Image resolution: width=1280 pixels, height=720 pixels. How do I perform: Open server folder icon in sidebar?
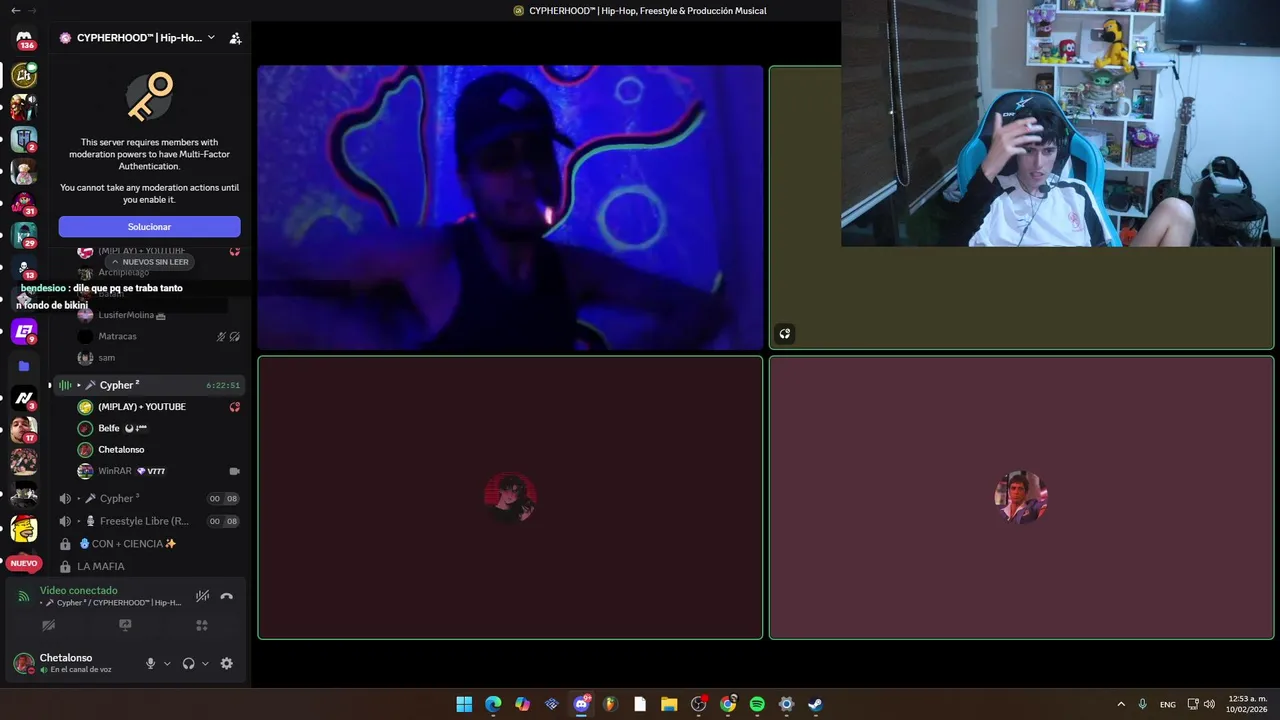click(x=24, y=366)
